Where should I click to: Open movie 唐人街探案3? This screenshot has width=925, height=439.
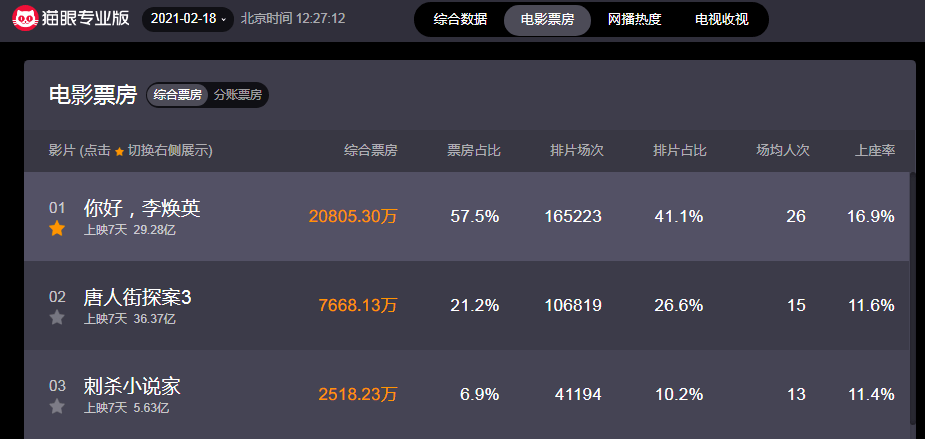[x=137, y=297]
